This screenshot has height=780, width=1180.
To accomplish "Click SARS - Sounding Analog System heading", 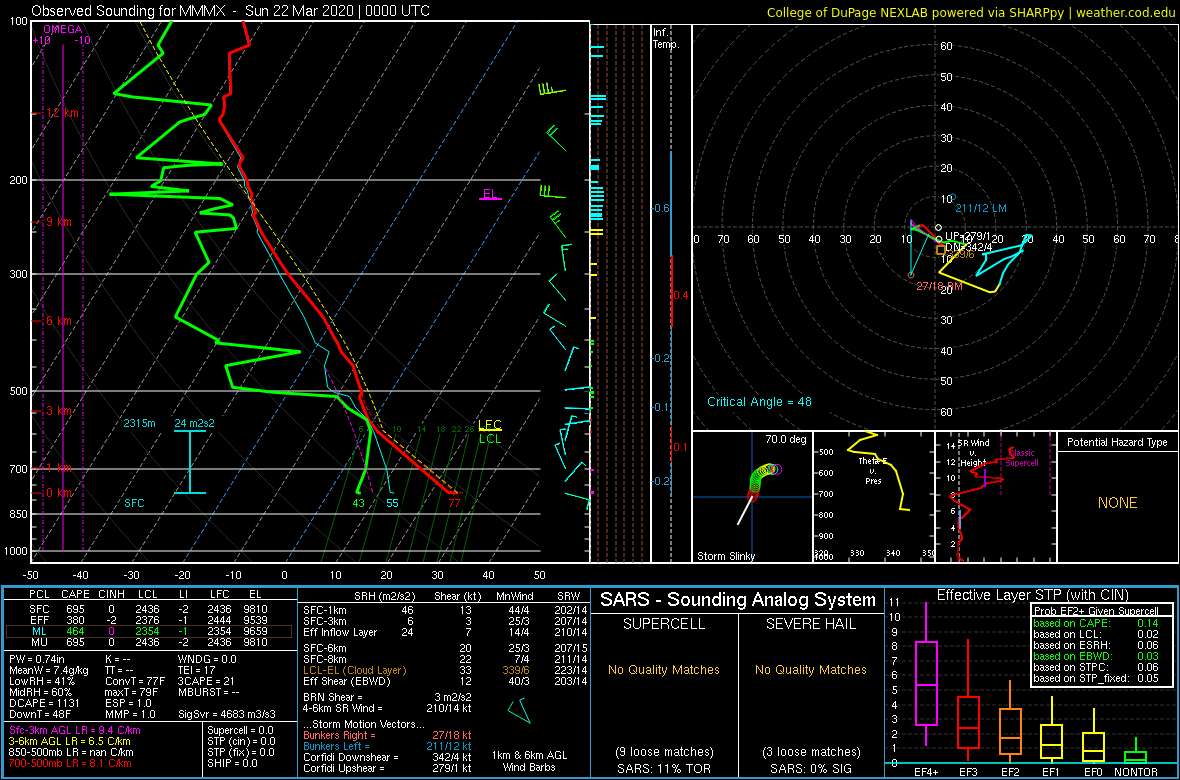I will point(738,600).
